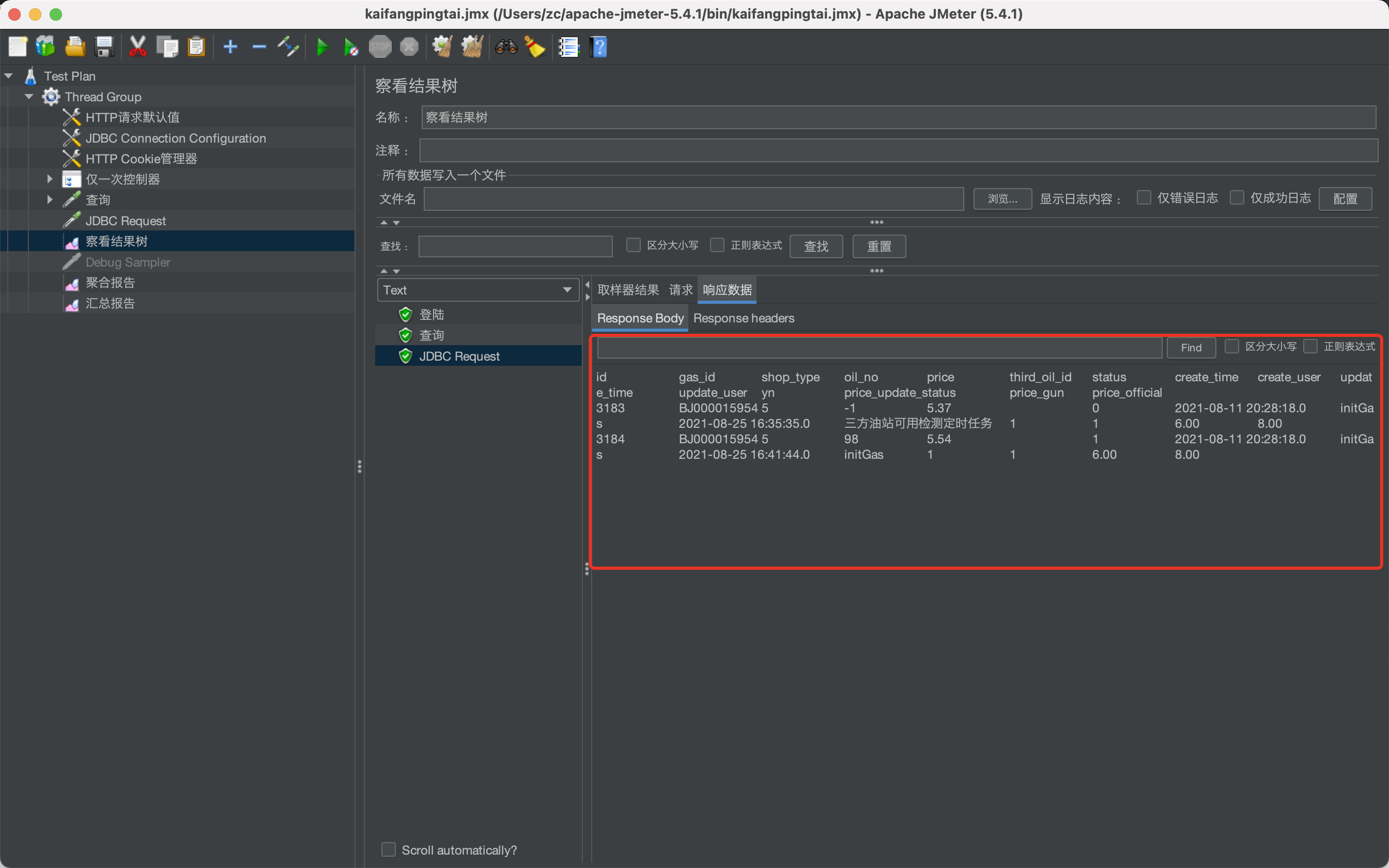Open the 取样器结果 tab
Viewport: 1389px width, 868px height.
click(628, 290)
